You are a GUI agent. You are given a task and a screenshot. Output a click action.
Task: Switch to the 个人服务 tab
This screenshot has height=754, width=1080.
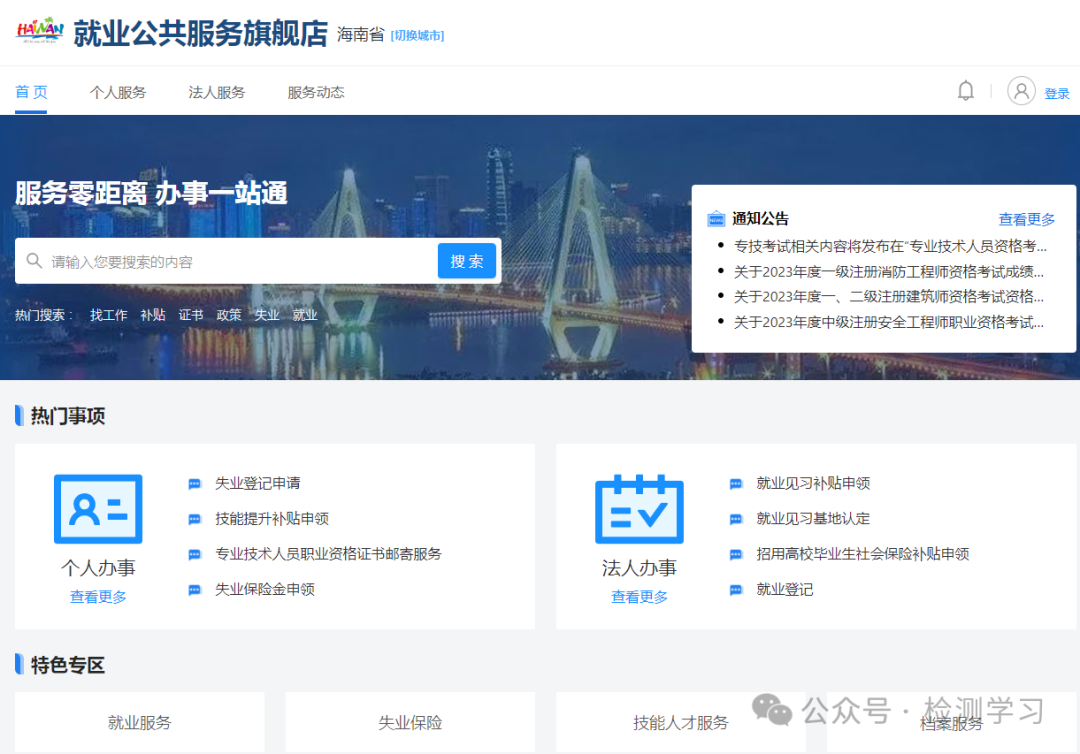tap(119, 90)
